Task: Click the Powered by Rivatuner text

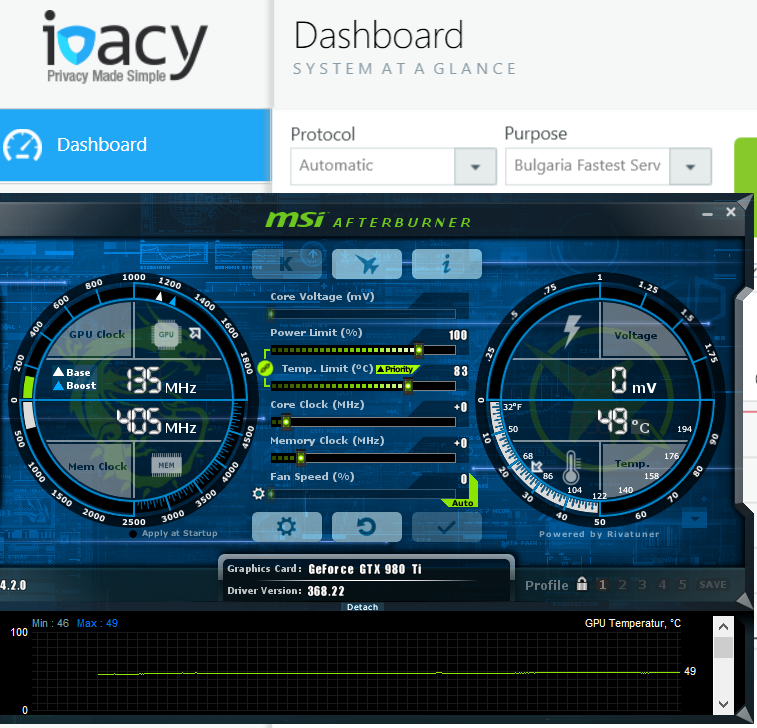Action: point(599,534)
